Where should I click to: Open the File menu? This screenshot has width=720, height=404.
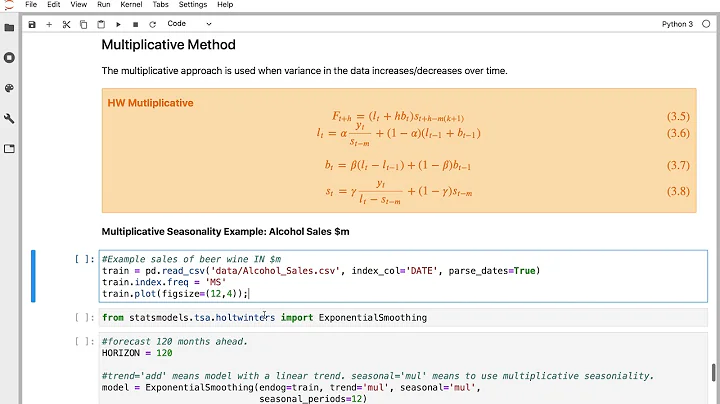(31, 5)
